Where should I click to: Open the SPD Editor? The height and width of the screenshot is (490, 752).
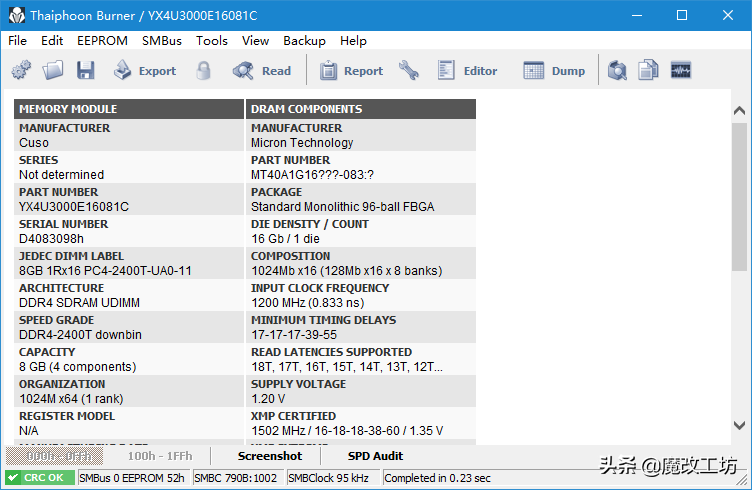tap(468, 70)
